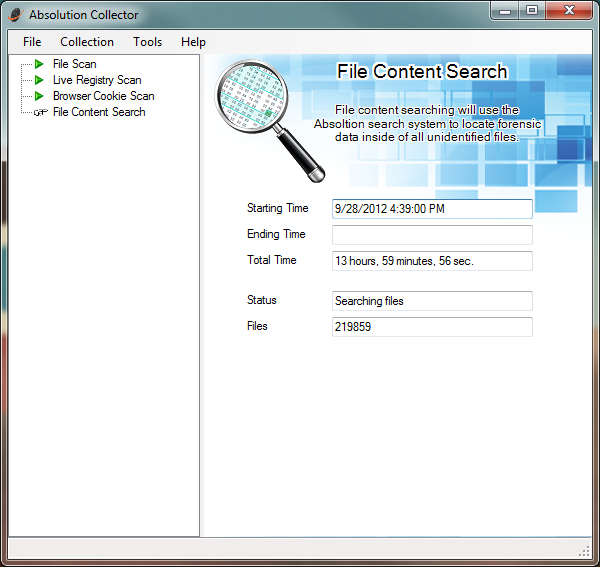Click the Starting Time field
The width and height of the screenshot is (600, 567).
click(432, 209)
